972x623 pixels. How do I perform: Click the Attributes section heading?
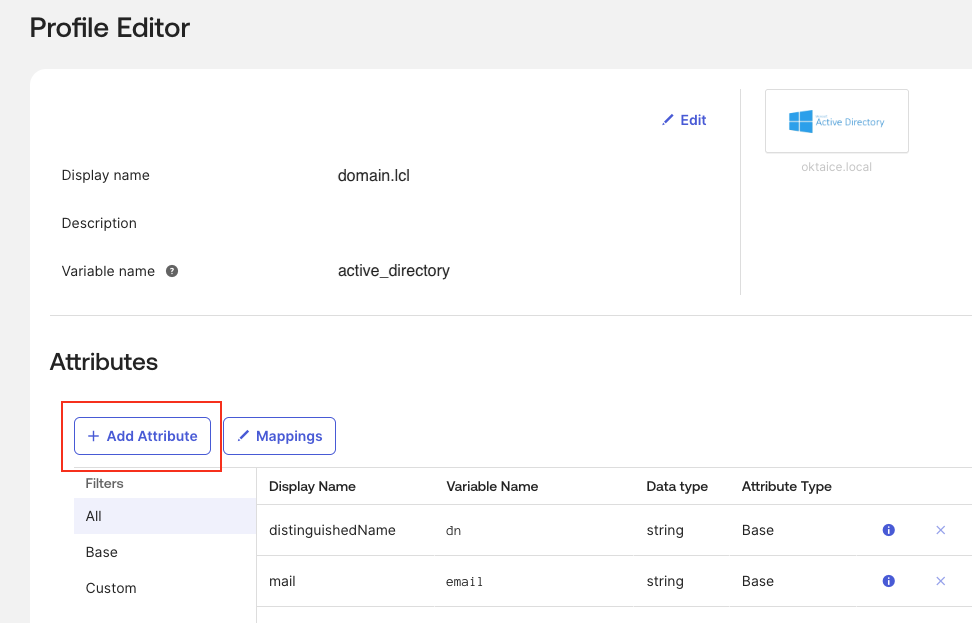tap(104, 361)
